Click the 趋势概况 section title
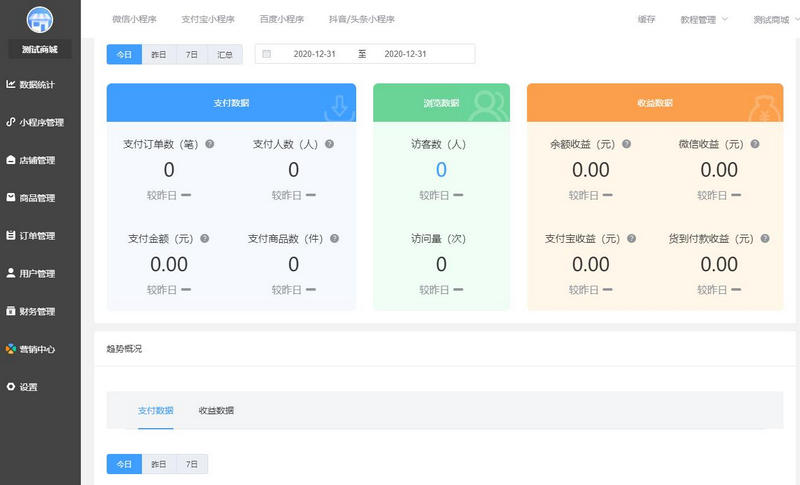The width and height of the screenshot is (800, 485). [124, 349]
